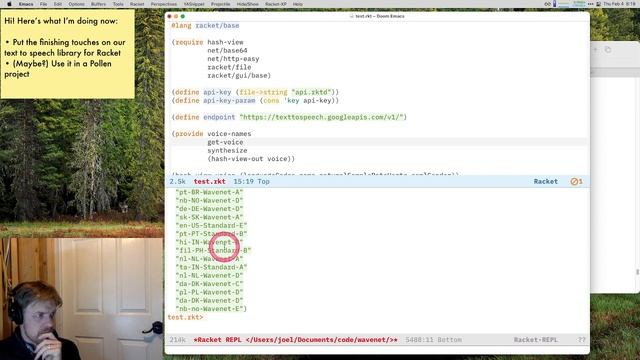Open the Options menu
Viewport: 640px width, 360px height.
[76, 4]
